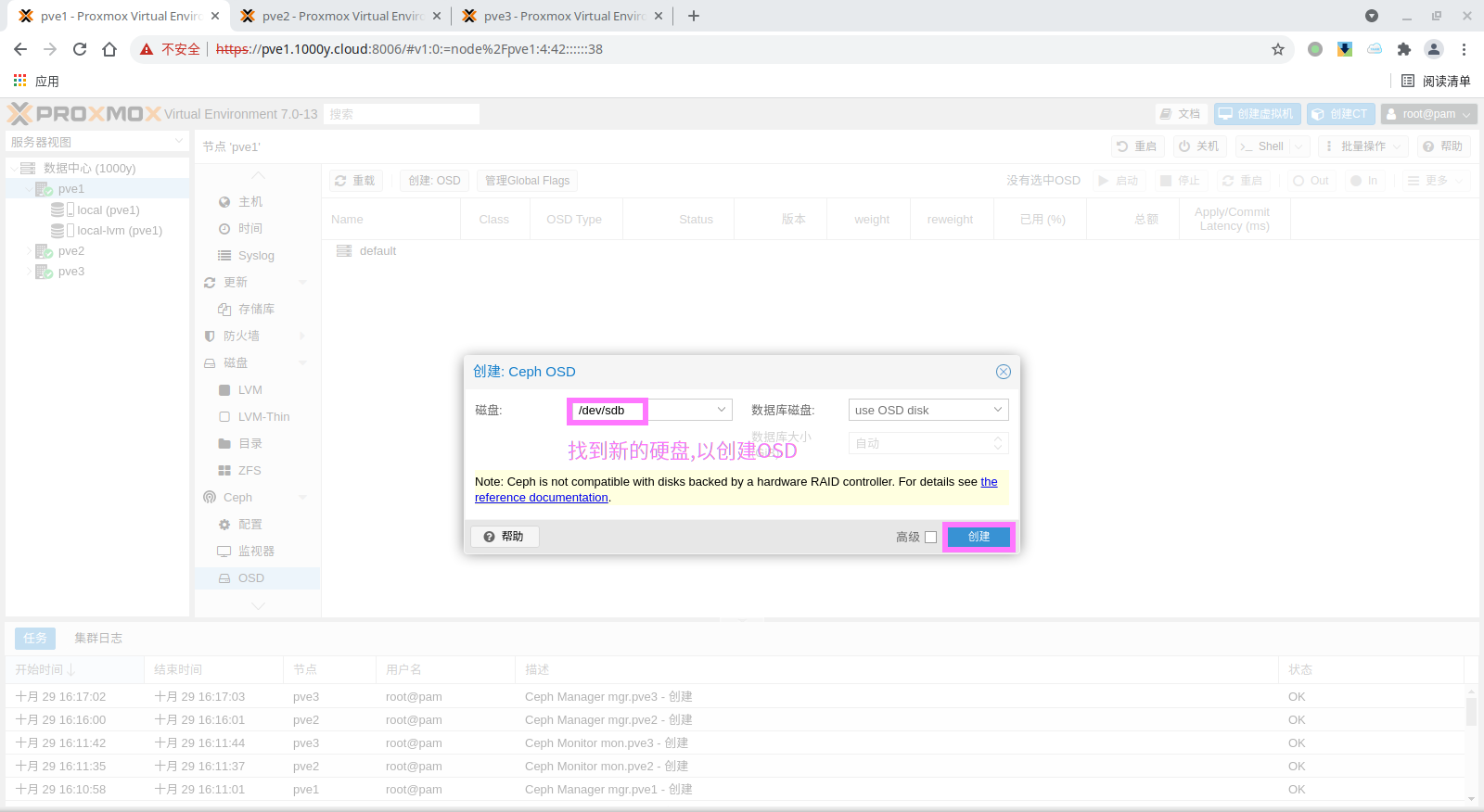Click the browser reload icon
The height and width of the screenshot is (812, 1484).
[80, 49]
